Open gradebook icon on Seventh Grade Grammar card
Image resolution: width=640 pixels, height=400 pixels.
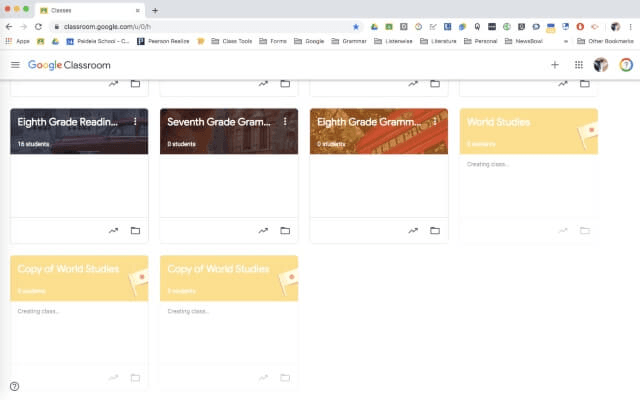click(263, 231)
